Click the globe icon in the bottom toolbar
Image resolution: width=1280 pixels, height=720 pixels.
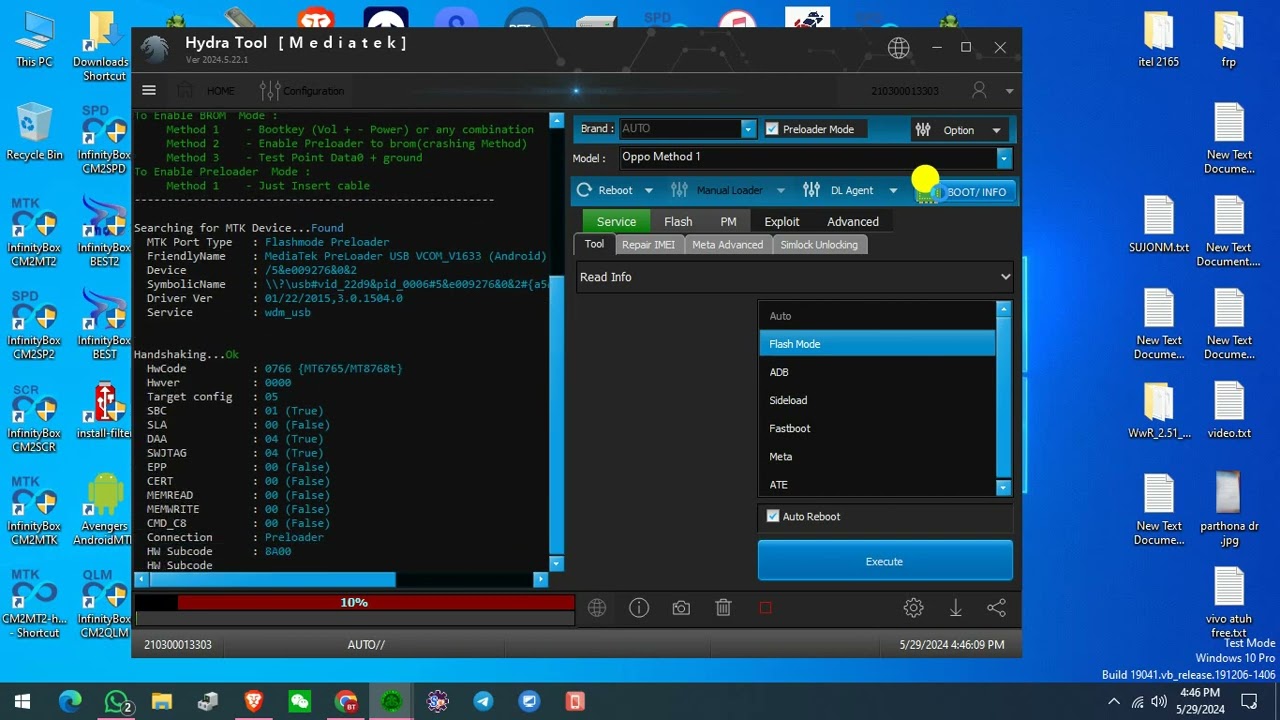[x=597, y=608]
